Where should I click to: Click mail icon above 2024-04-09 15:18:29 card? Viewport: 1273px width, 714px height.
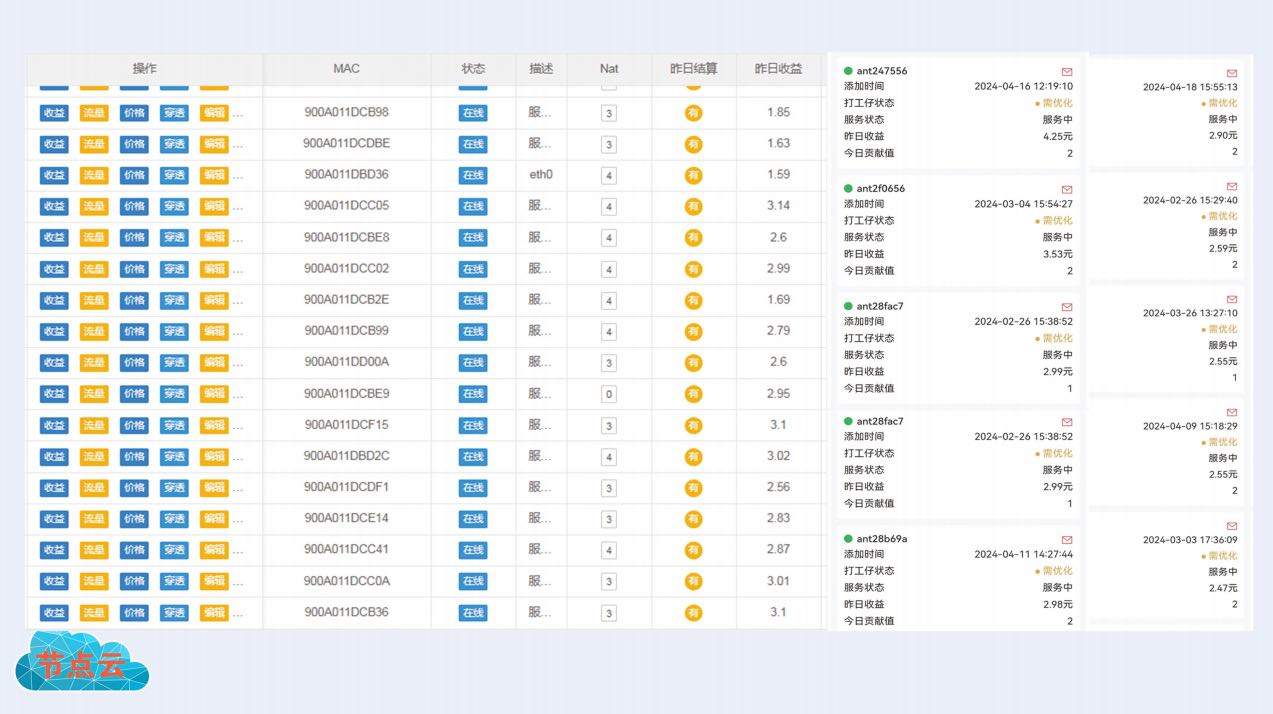point(1232,412)
